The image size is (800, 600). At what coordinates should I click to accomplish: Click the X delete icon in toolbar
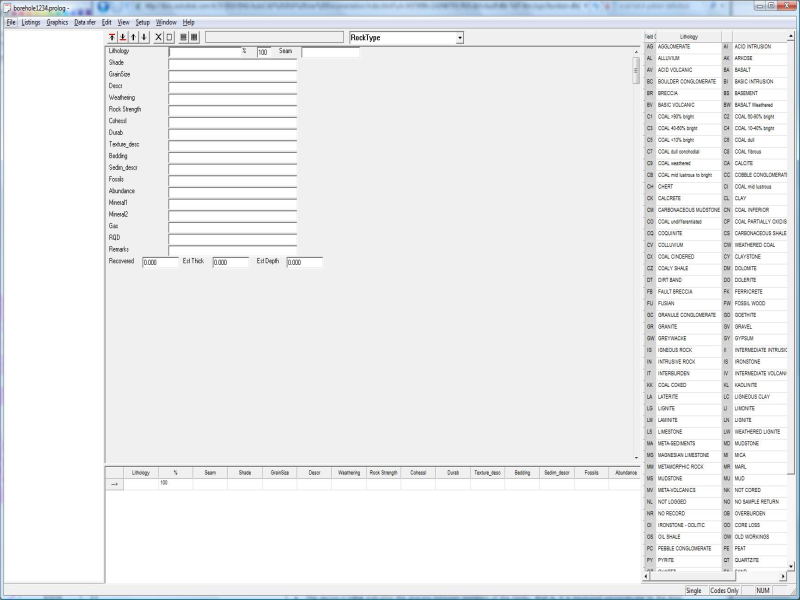click(x=158, y=37)
